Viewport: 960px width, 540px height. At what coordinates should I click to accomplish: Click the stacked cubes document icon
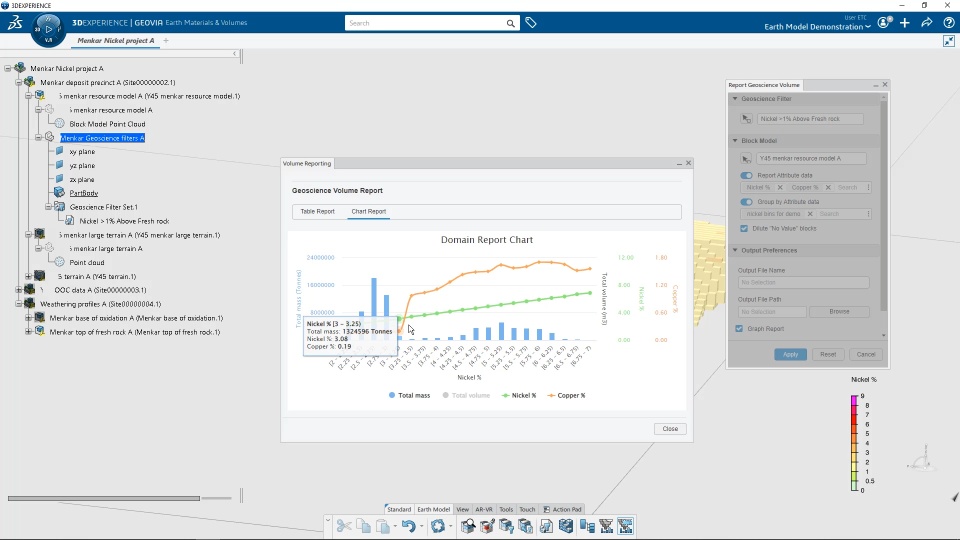[526, 526]
